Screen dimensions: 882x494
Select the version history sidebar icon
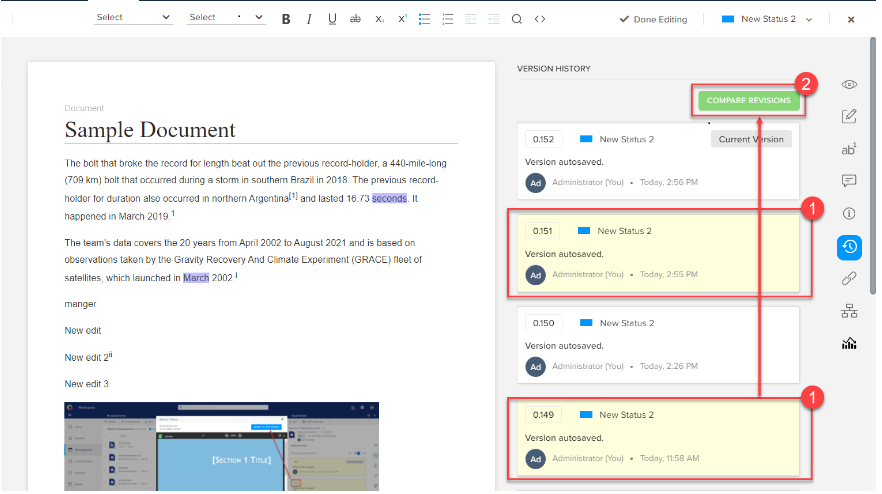(x=849, y=247)
